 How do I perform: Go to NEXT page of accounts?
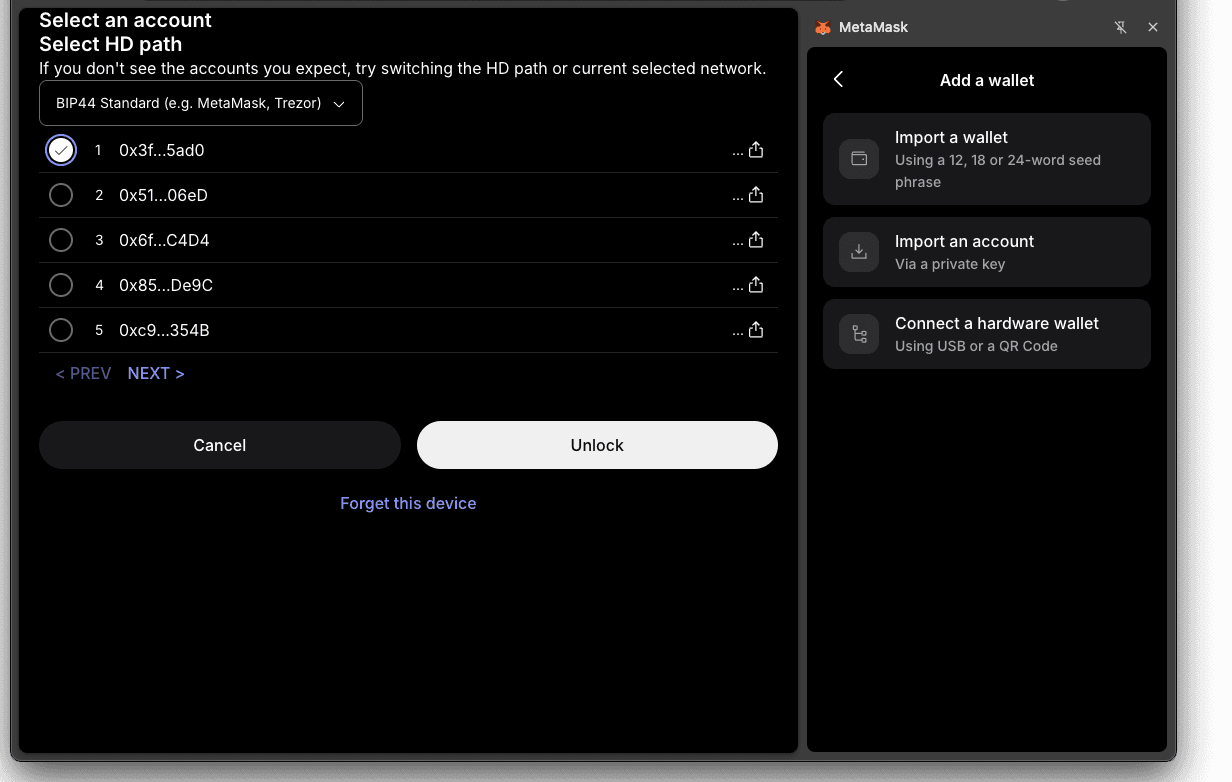coord(156,373)
